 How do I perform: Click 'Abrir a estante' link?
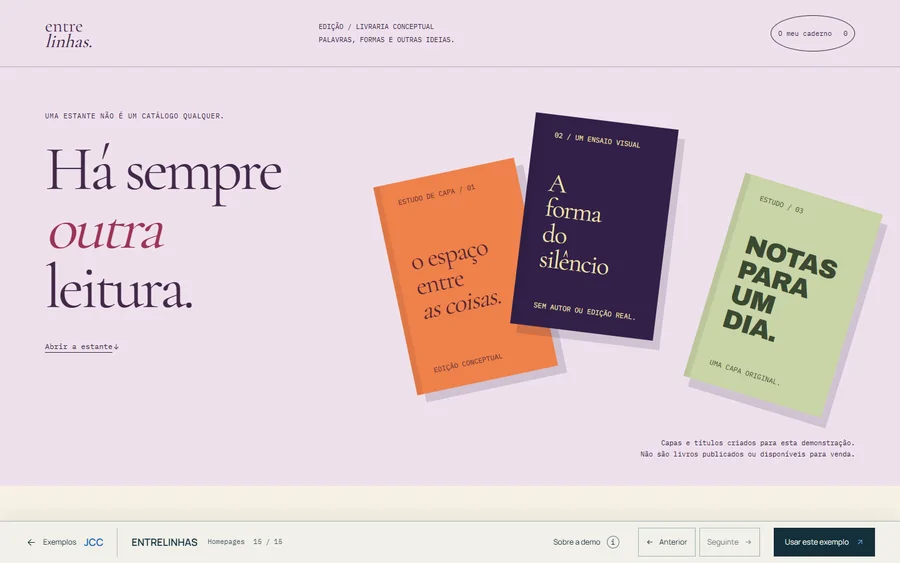(82, 347)
